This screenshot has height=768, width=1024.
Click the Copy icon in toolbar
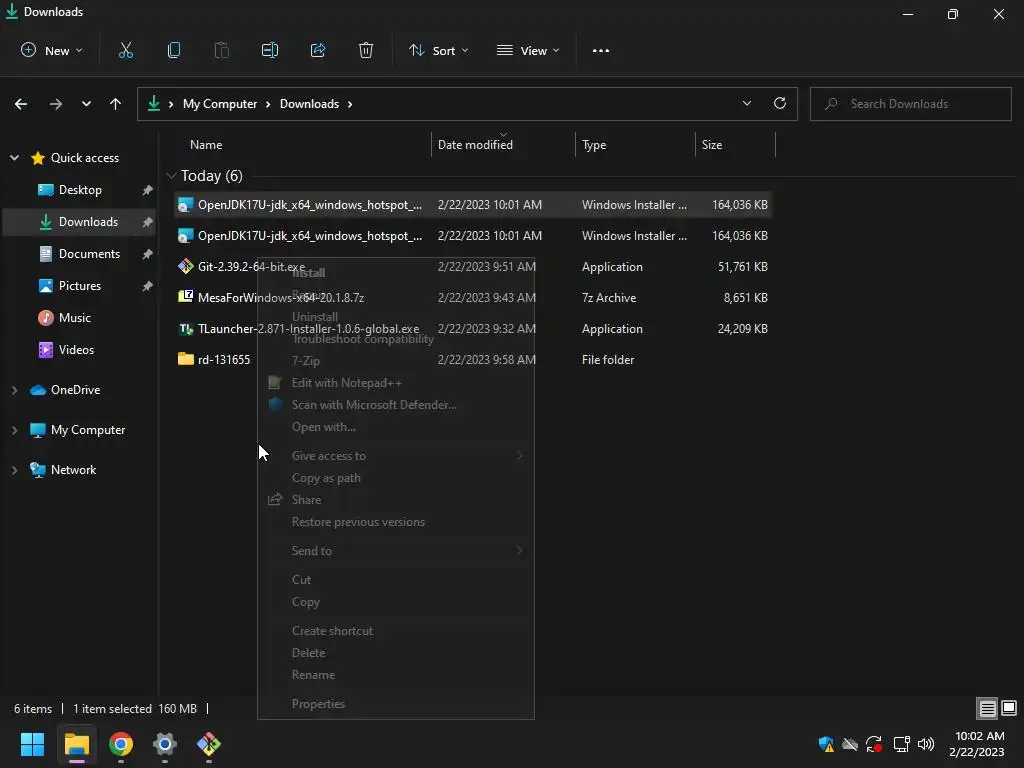click(174, 50)
